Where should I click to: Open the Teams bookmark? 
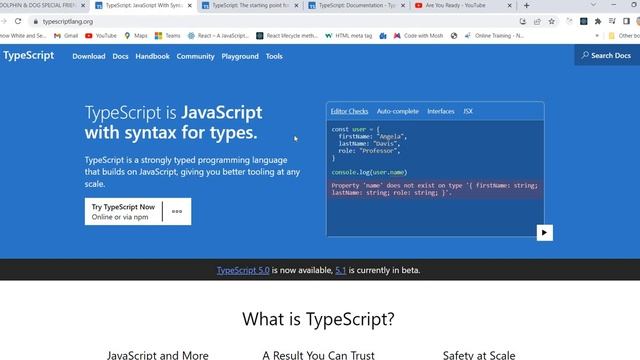coord(168,36)
